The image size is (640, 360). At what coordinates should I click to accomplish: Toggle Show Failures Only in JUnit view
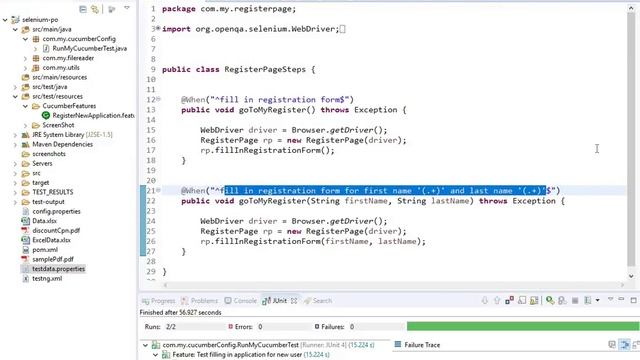(509, 301)
